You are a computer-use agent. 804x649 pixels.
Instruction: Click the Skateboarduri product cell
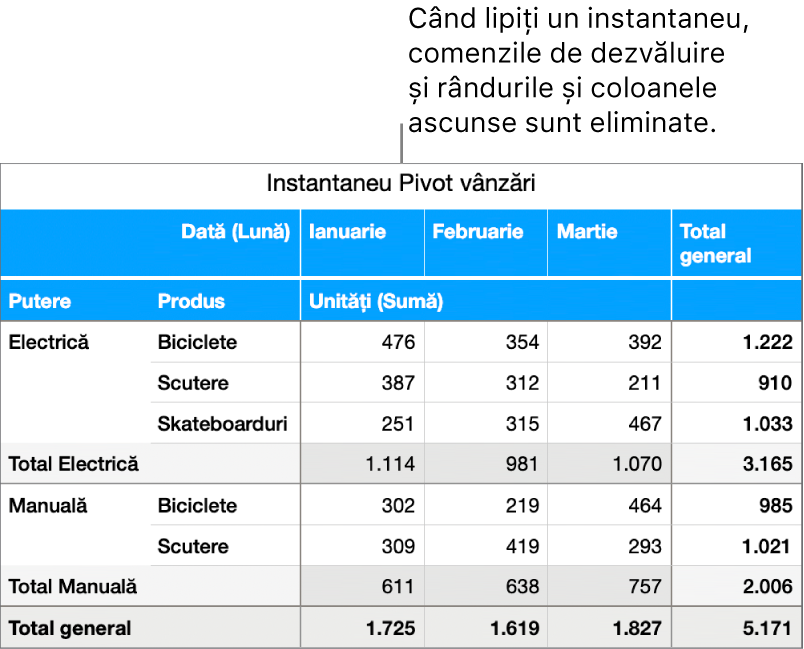coord(222,424)
